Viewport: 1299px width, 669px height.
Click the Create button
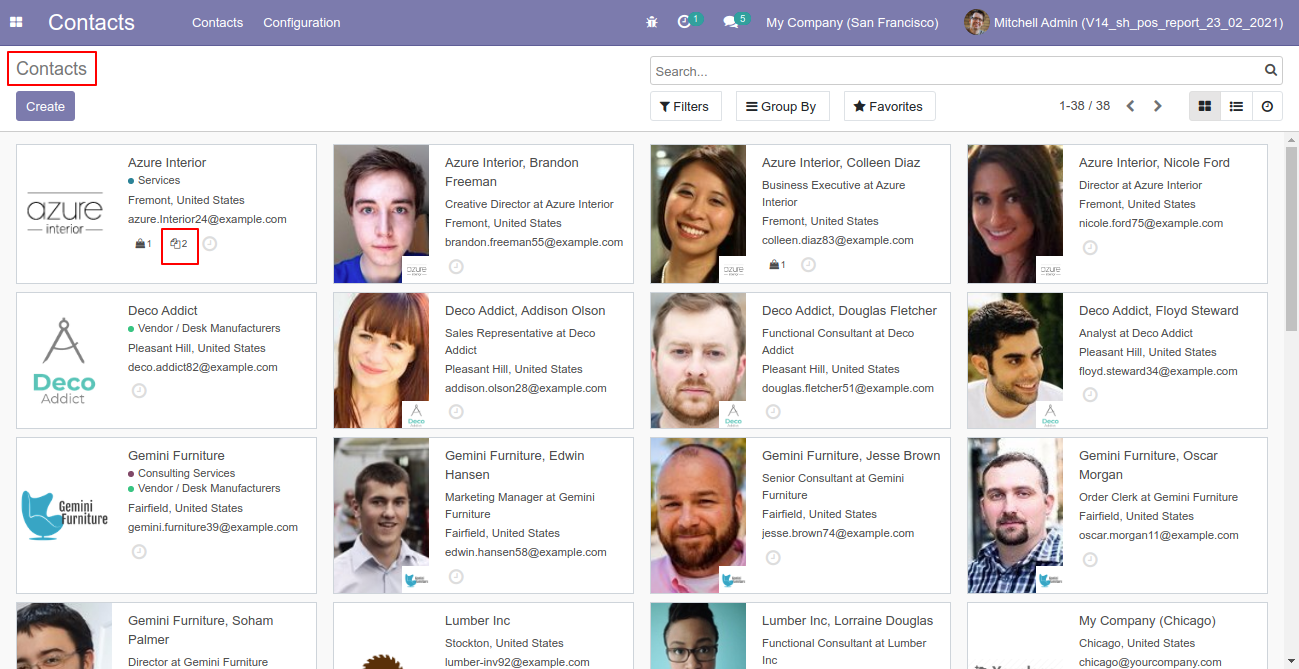(45, 106)
